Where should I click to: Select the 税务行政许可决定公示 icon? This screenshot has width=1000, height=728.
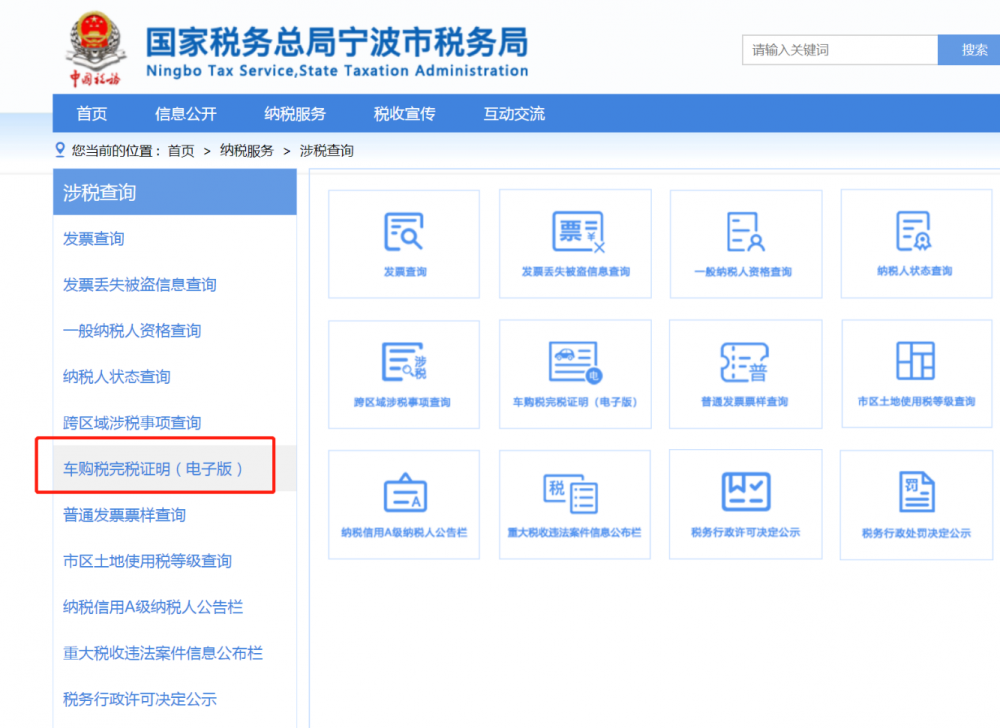[x=745, y=504]
